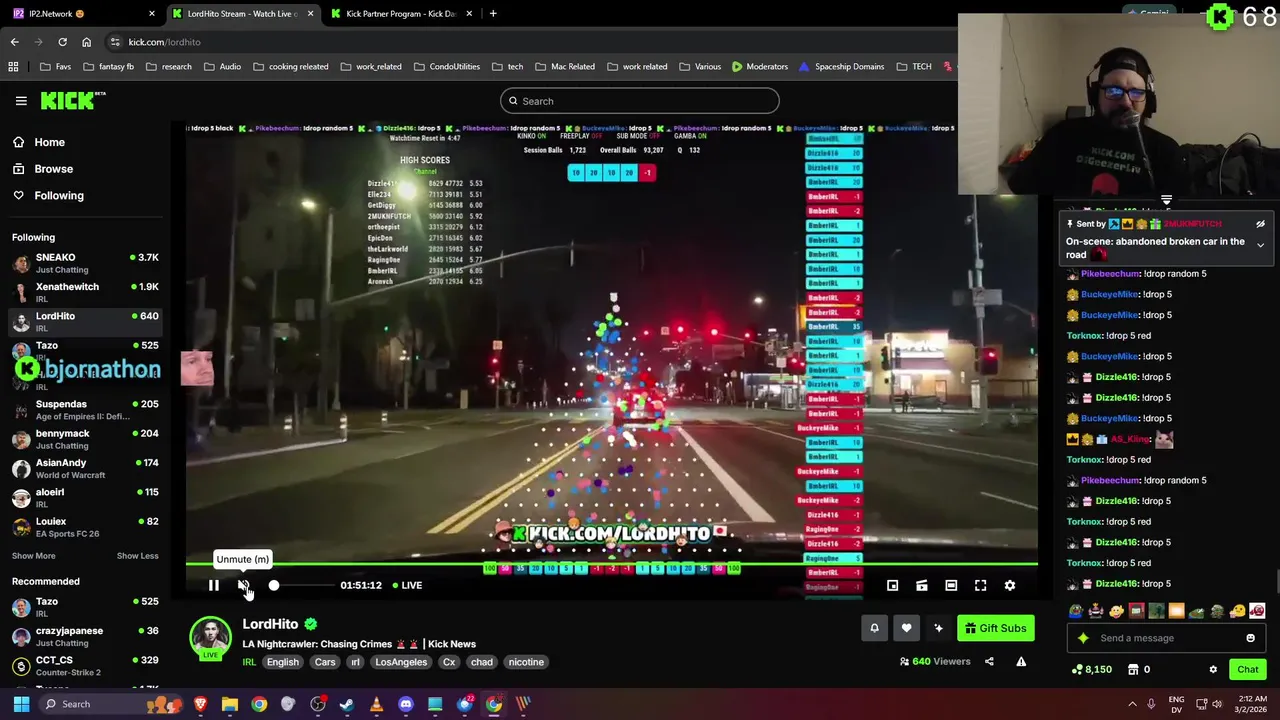Open chat settings gear icon

[1213, 670]
